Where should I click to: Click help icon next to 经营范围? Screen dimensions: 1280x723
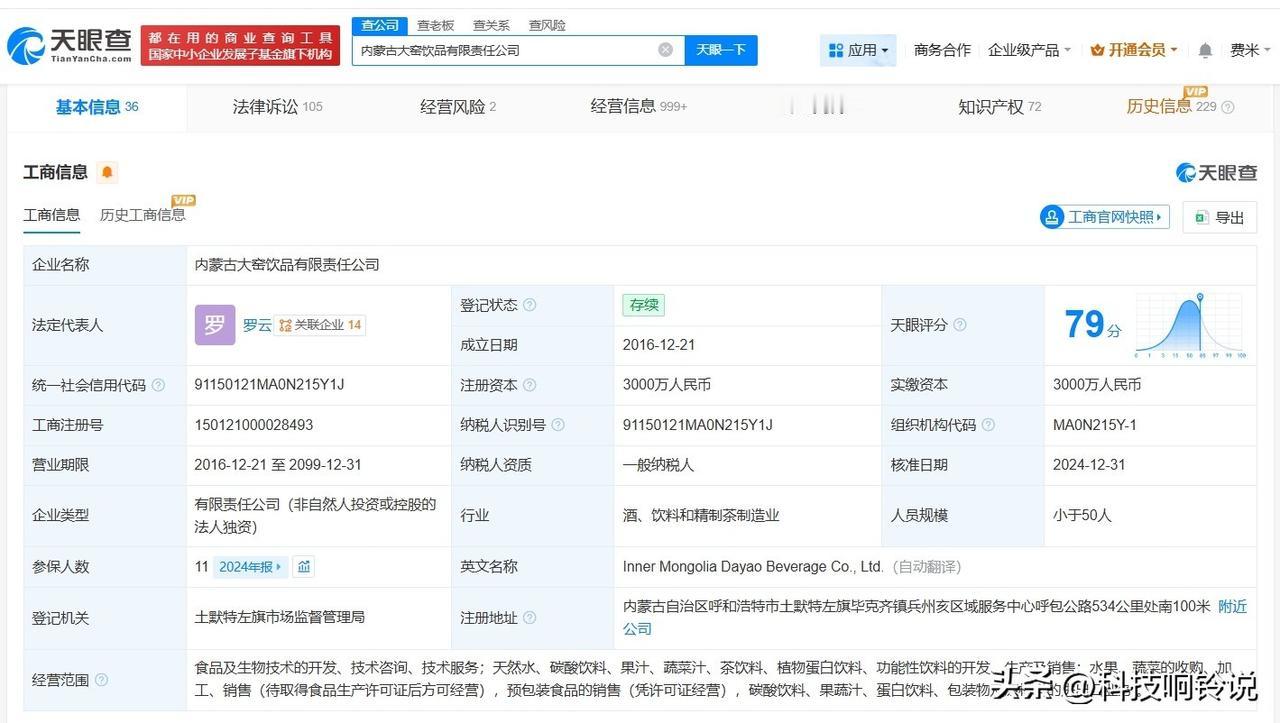tap(101, 680)
